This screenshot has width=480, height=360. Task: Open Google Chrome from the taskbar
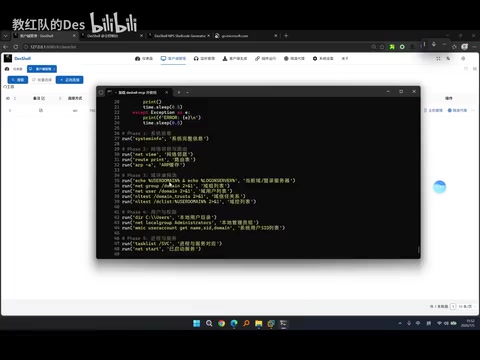tap(221, 323)
